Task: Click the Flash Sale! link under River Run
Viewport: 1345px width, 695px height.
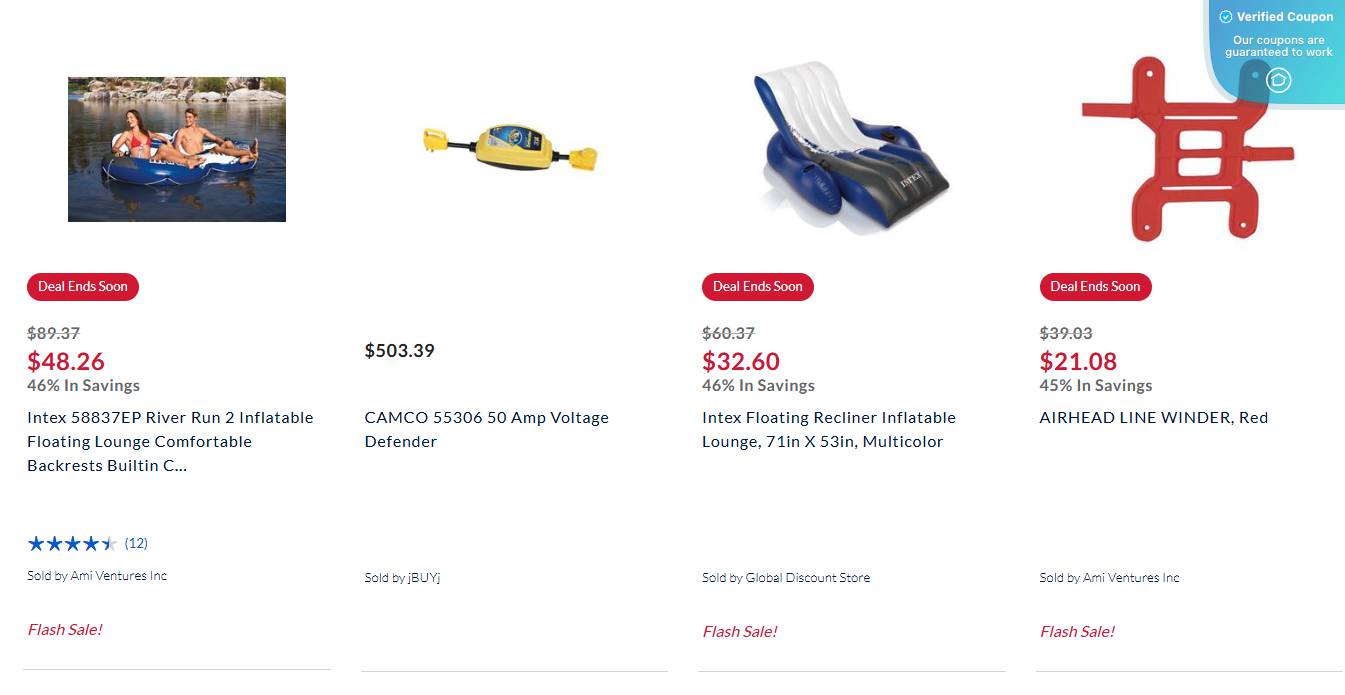Action: (x=64, y=630)
